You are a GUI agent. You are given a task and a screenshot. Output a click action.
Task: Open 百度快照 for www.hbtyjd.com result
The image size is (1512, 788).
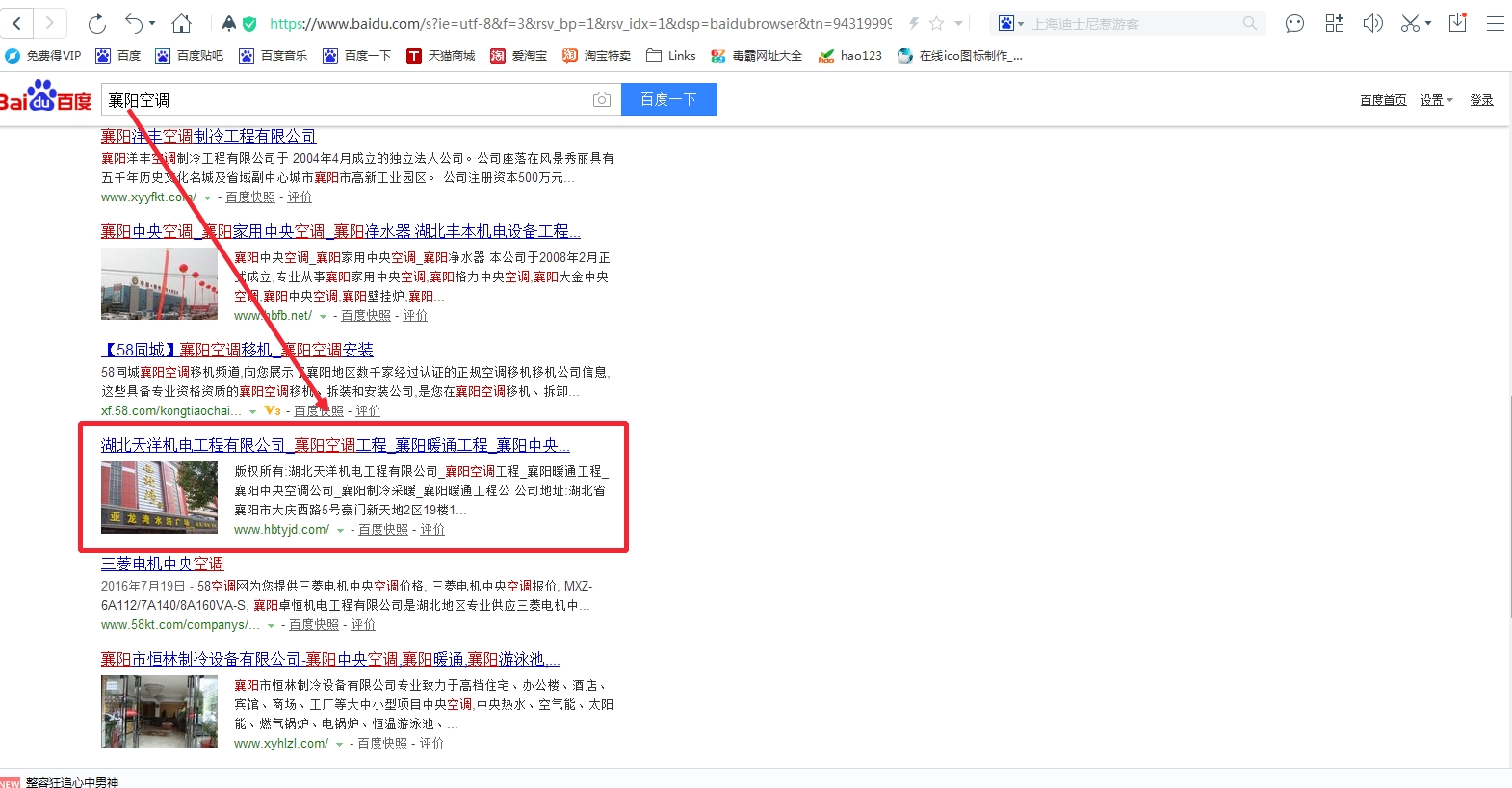(383, 529)
